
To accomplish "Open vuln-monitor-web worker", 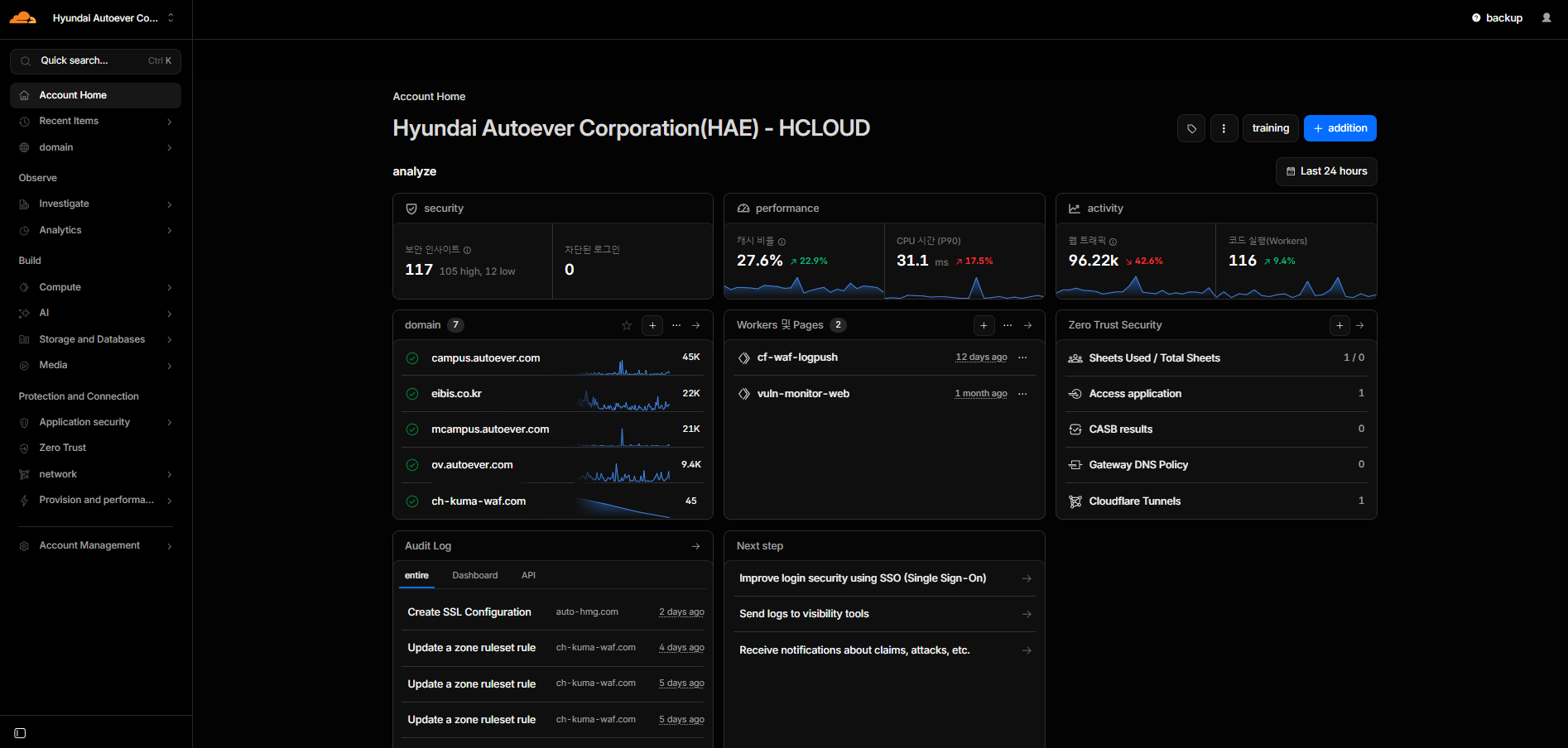I will pos(803,394).
